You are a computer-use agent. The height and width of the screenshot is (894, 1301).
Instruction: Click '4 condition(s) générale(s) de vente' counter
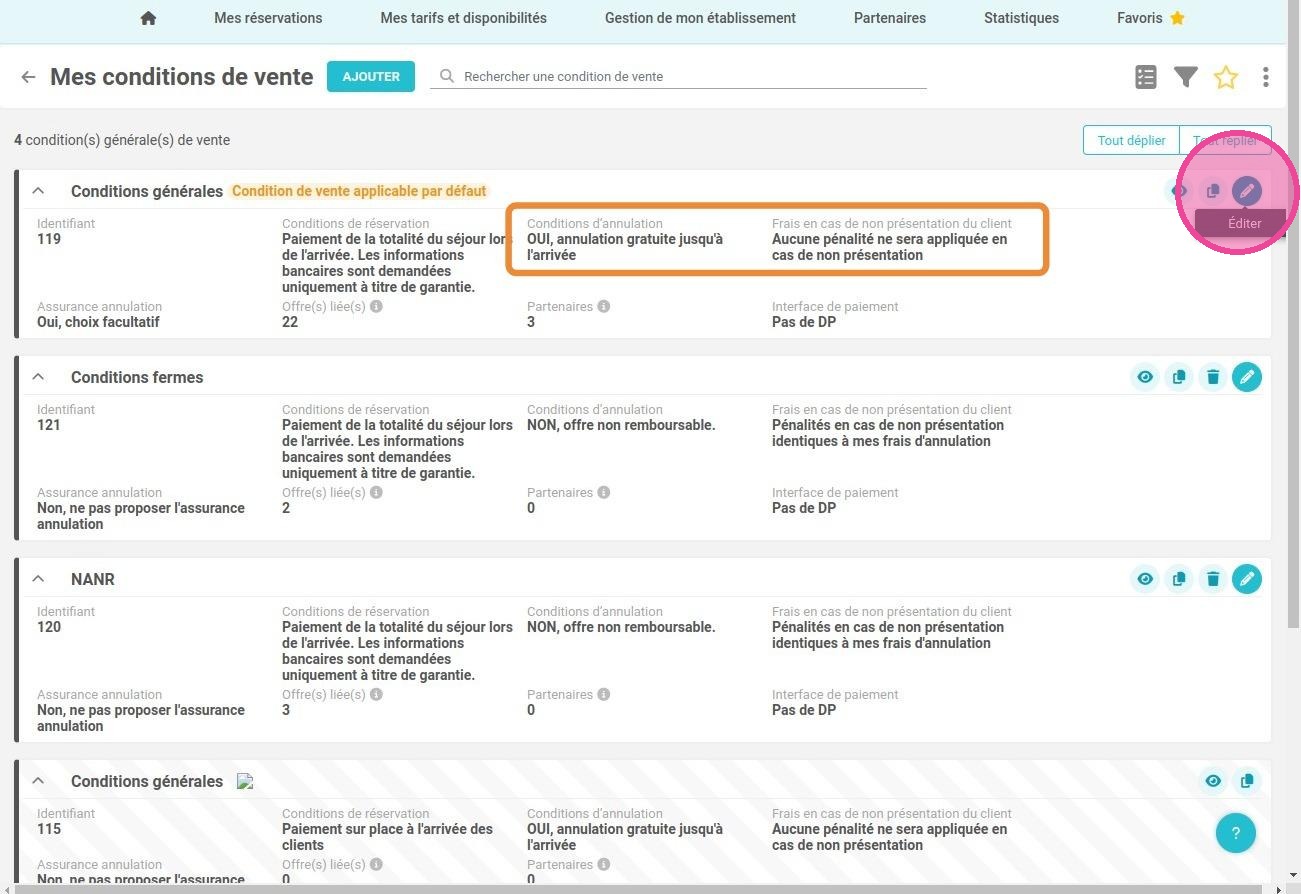[x=122, y=140]
